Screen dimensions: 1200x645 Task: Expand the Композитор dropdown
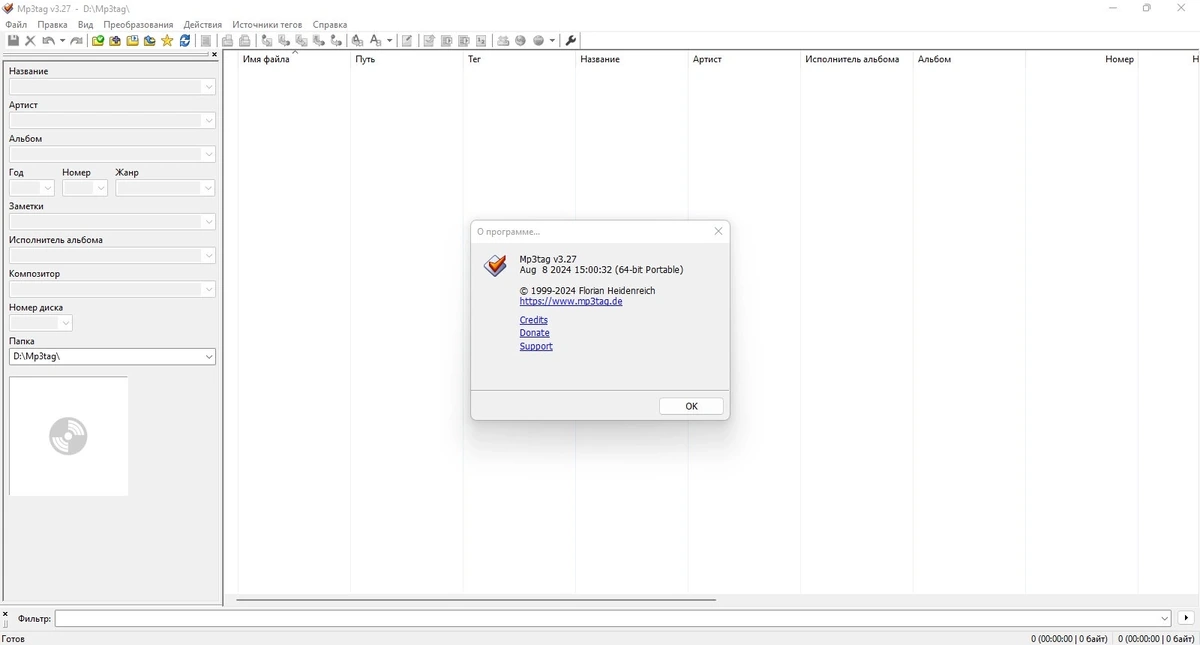(208, 290)
